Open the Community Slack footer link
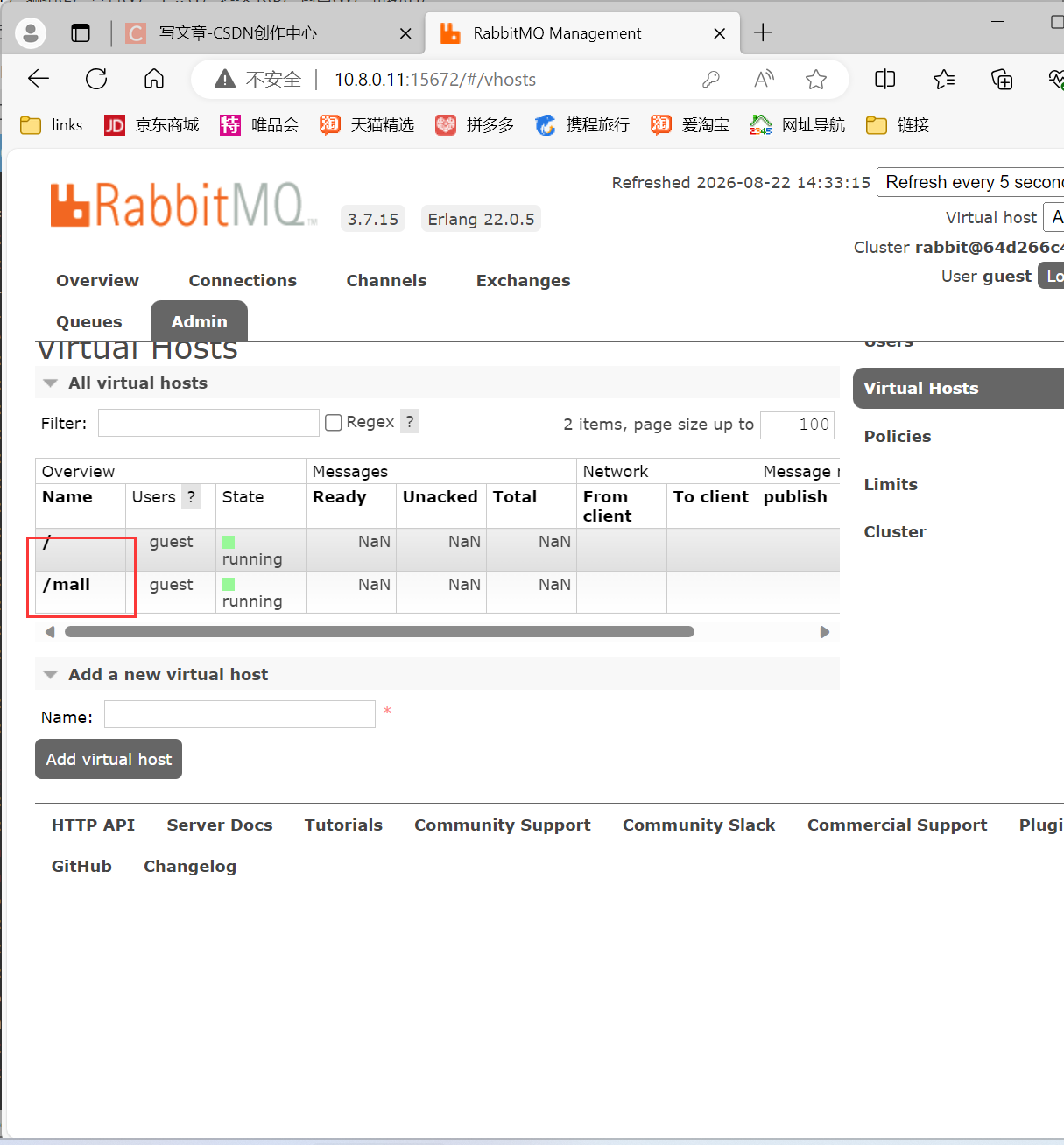1064x1145 pixels. (699, 825)
